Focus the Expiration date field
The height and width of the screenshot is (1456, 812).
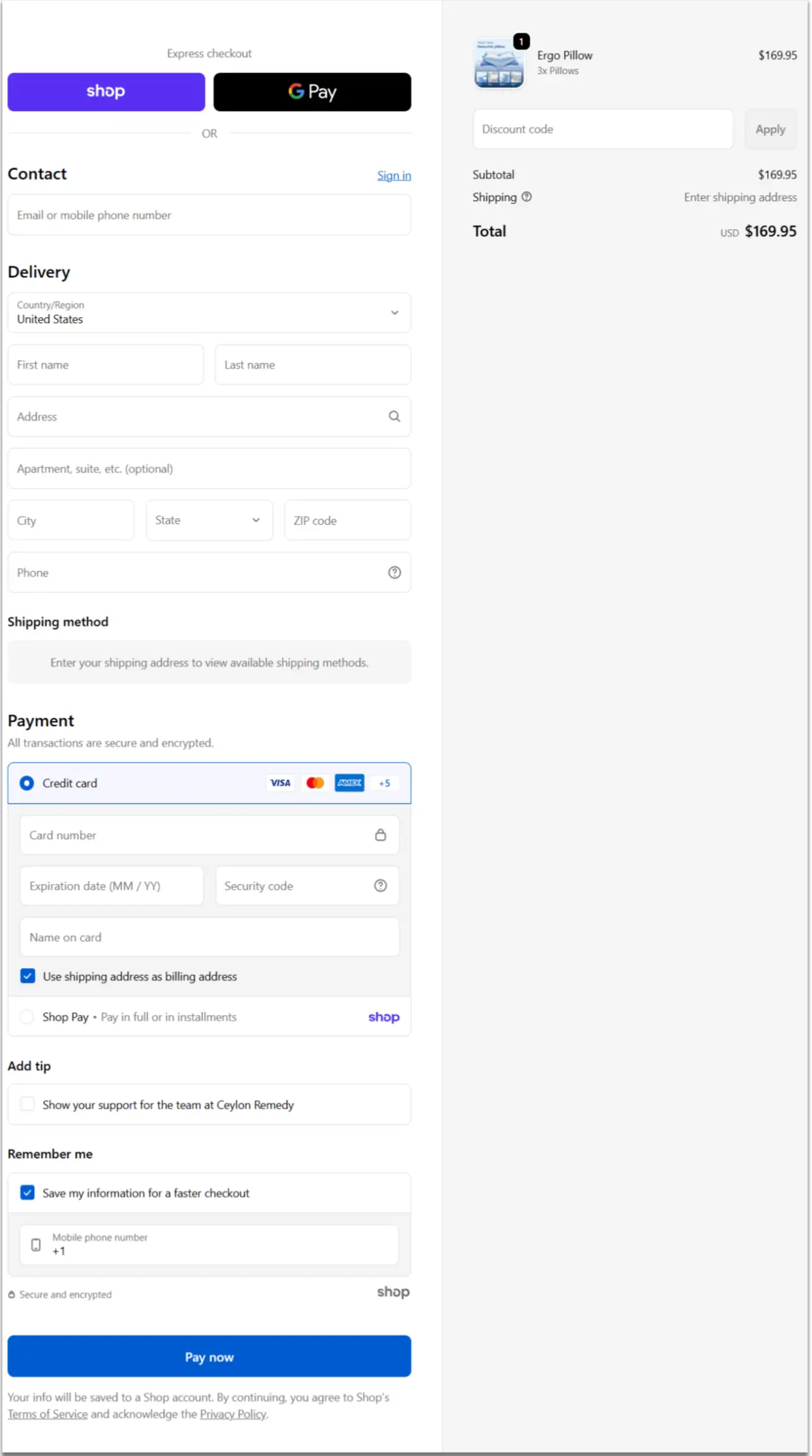112,886
